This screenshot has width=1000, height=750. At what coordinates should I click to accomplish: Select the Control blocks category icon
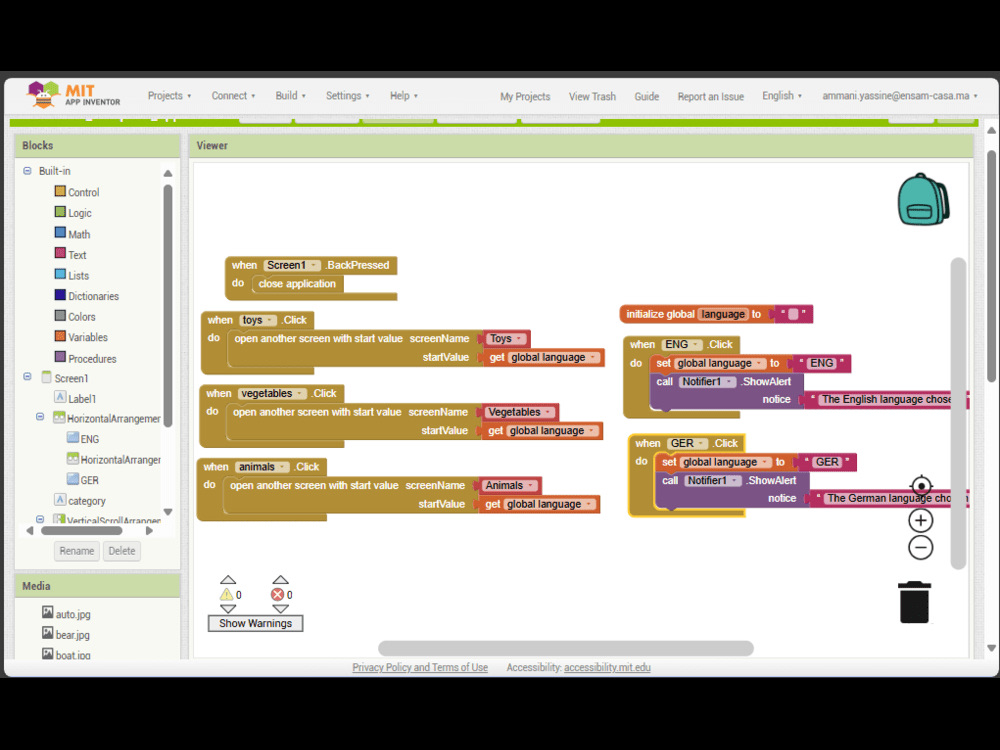pos(60,191)
